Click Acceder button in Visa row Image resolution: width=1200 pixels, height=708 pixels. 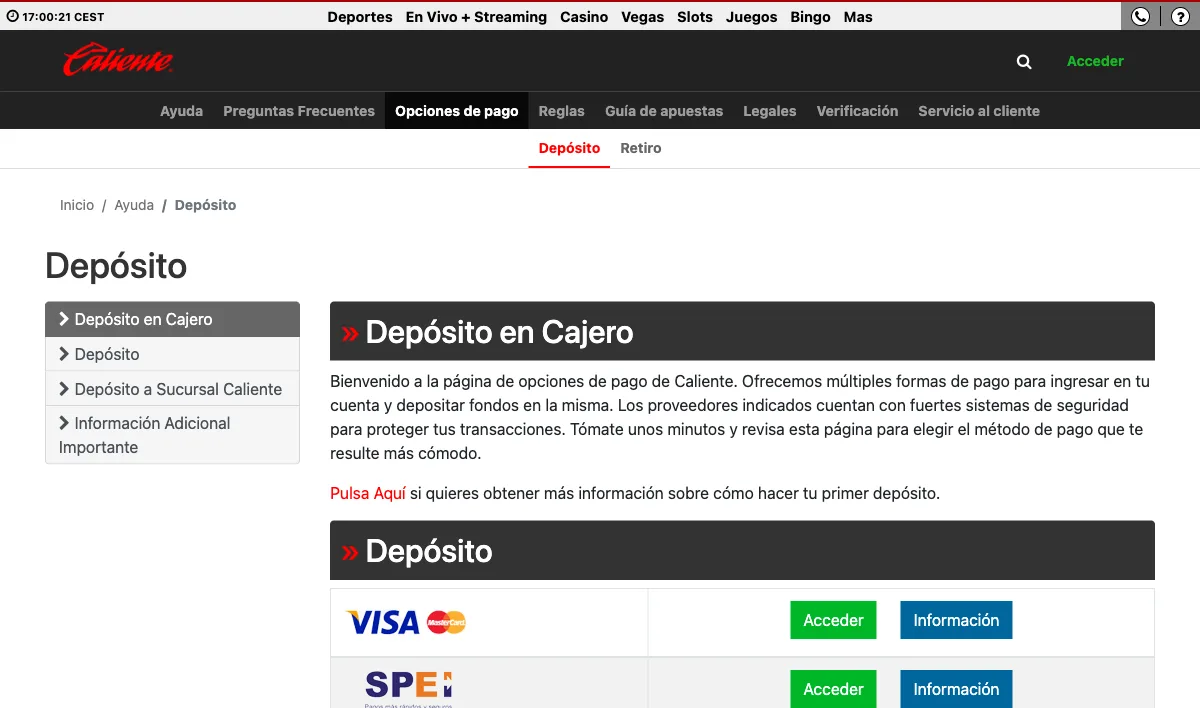tap(833, 620)
